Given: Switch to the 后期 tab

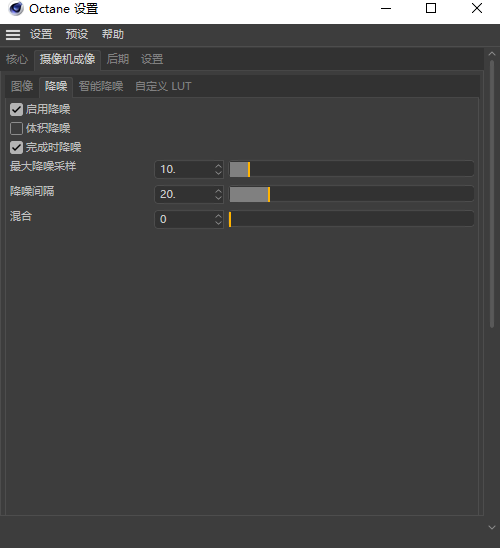Looking at the screenshot, I should pyautogui.click(x=118, y=59).
